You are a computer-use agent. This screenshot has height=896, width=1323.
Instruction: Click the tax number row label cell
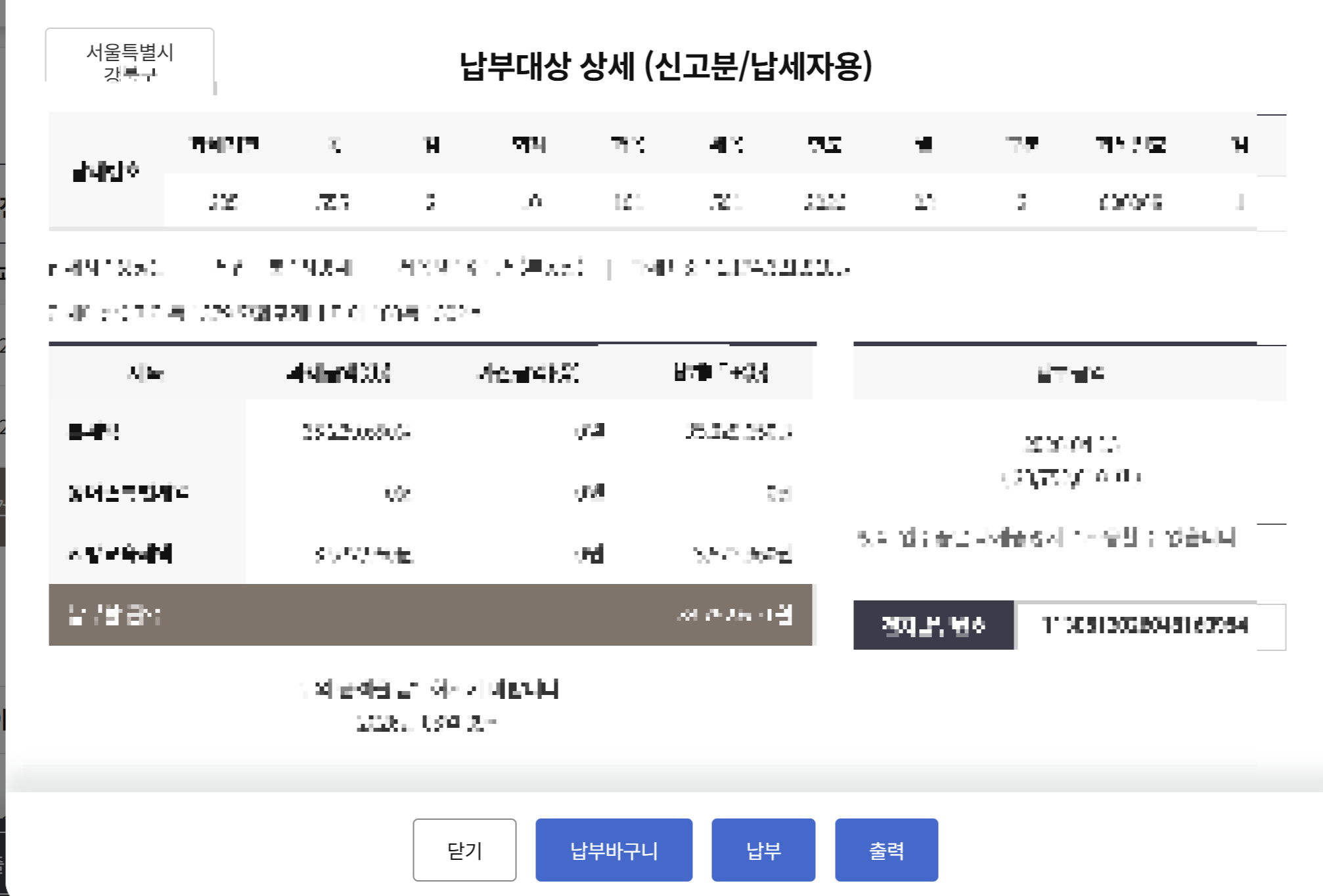tap(105, 172)
